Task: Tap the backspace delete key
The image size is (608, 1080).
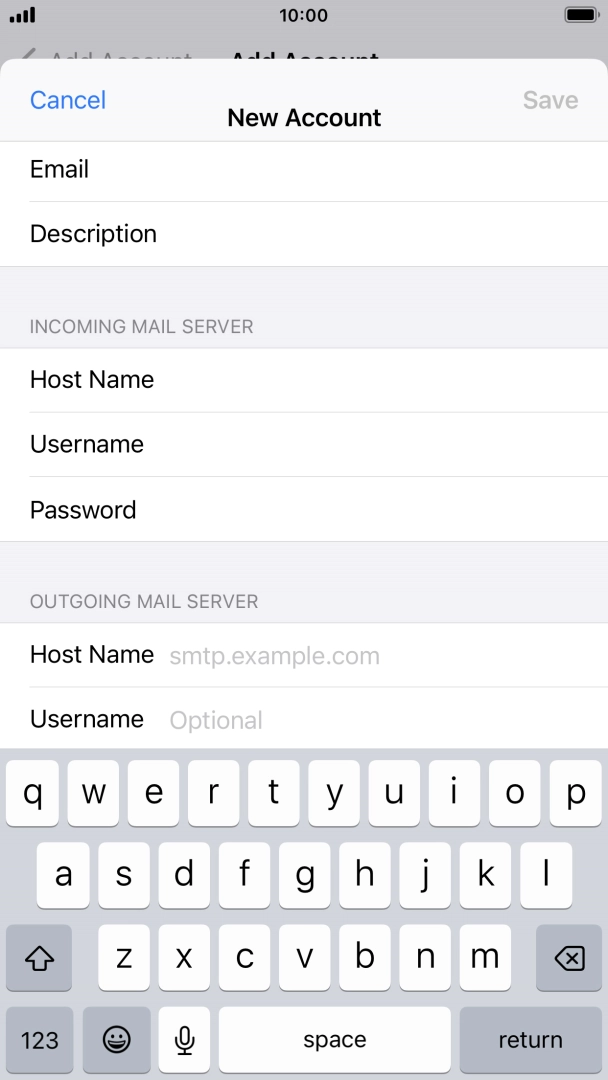Action: coord(569,957)
